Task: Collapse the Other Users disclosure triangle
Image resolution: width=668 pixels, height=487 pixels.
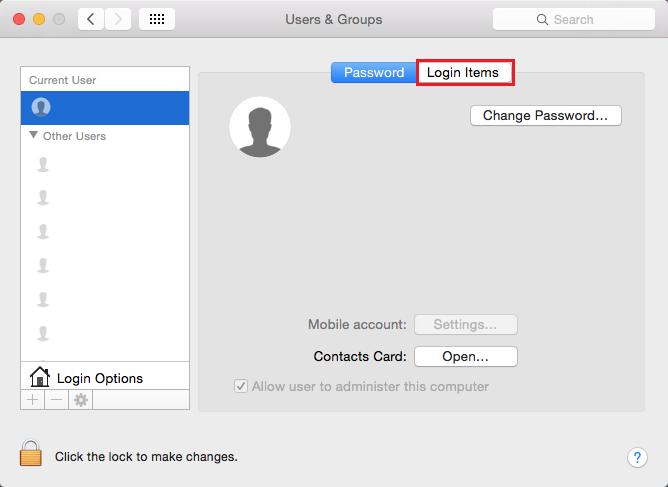Action: [x=33, y=135]
